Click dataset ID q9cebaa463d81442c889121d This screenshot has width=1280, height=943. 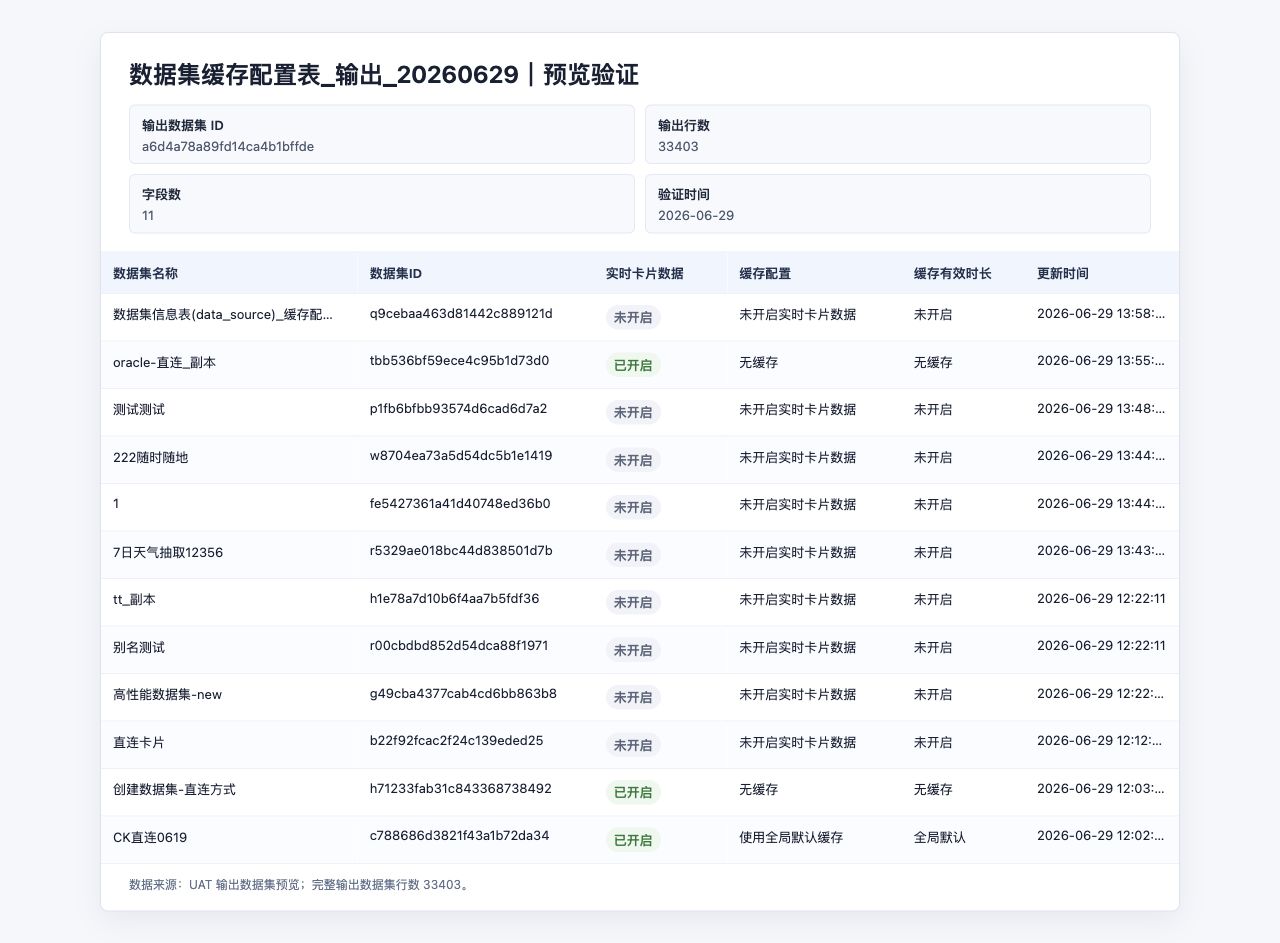[x=461, y=314]
